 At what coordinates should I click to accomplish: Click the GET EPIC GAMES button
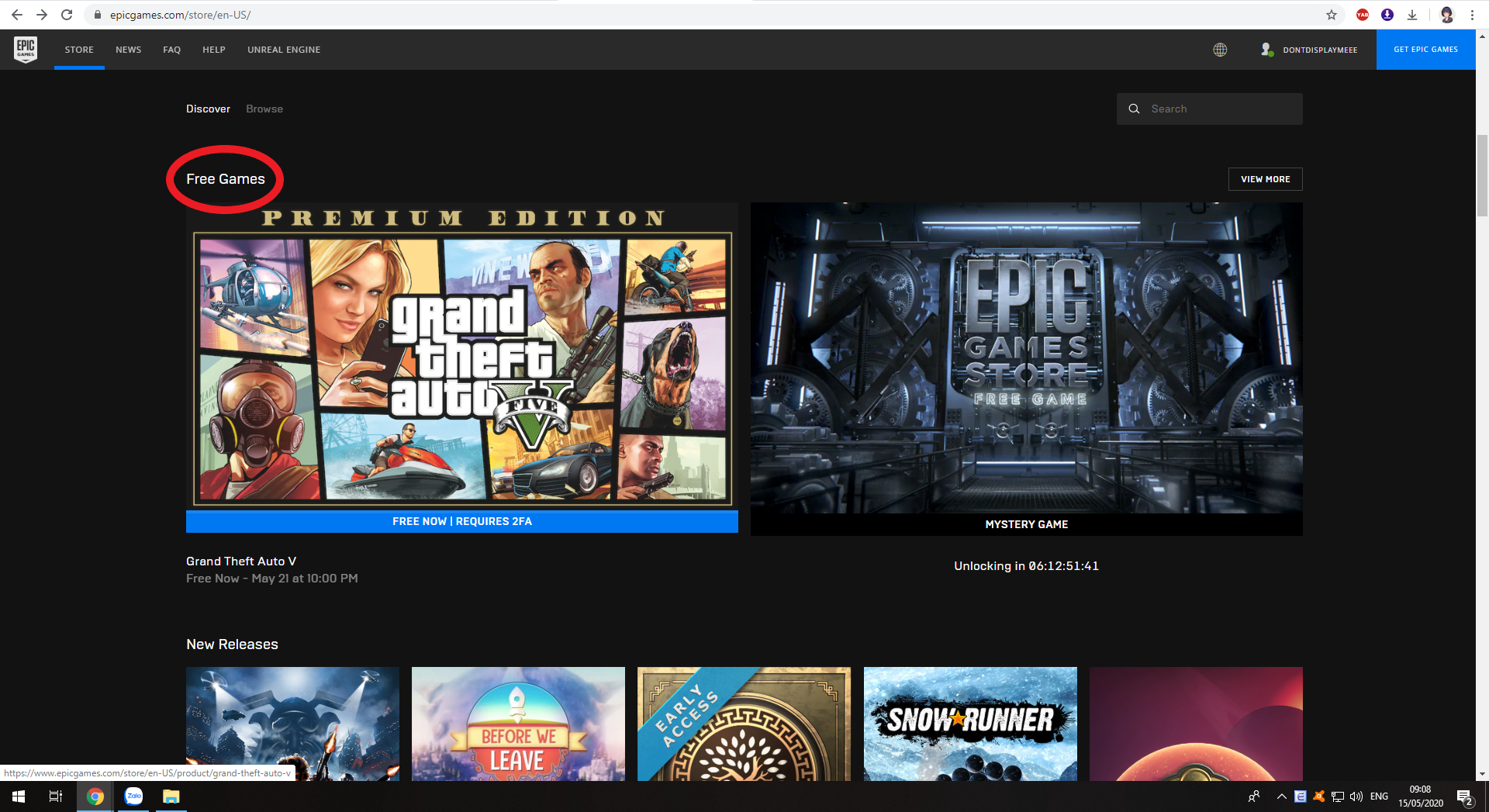tap(1425, 50)
